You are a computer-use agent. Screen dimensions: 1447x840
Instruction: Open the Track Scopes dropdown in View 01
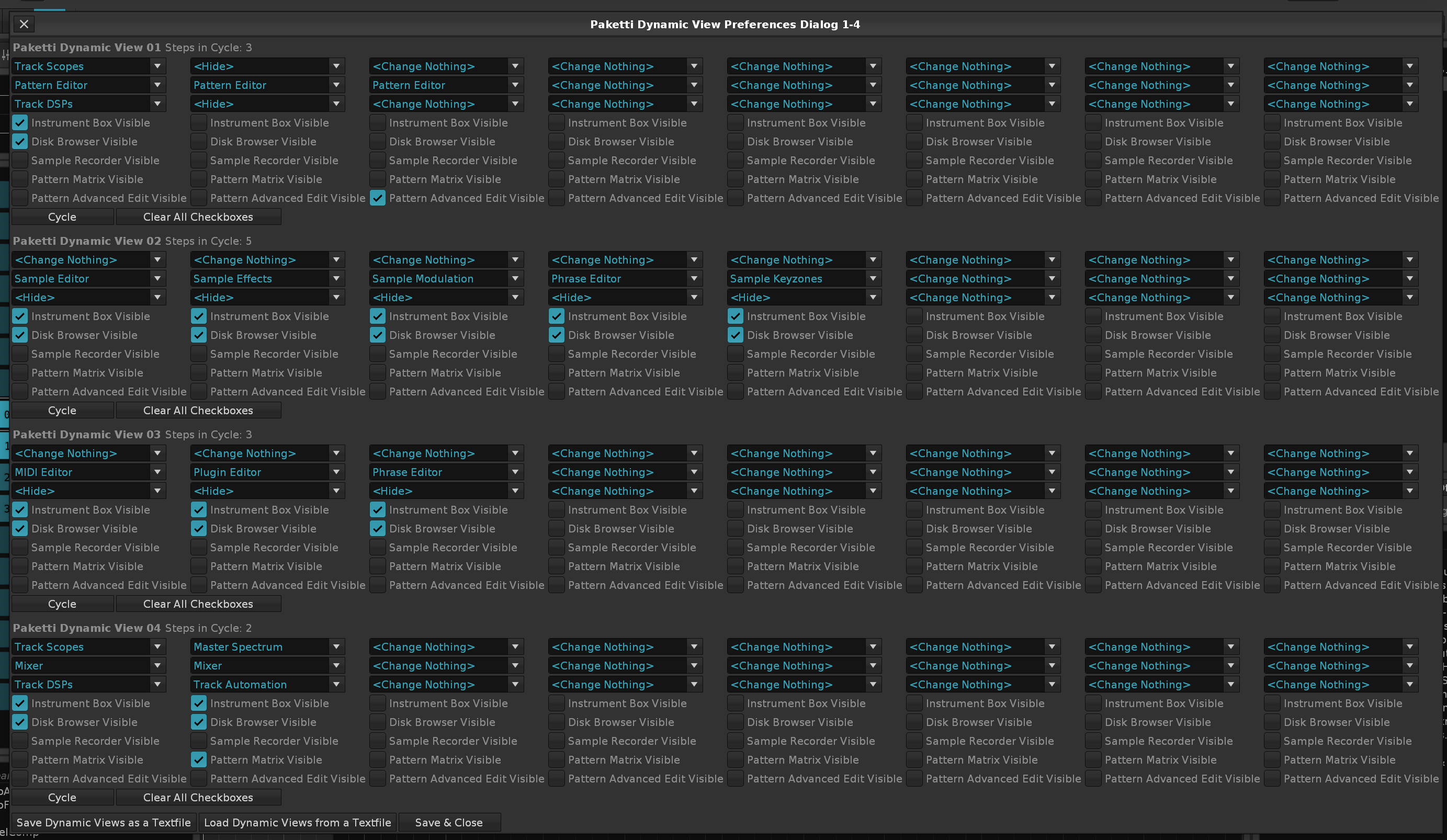(x=89, y=66)
